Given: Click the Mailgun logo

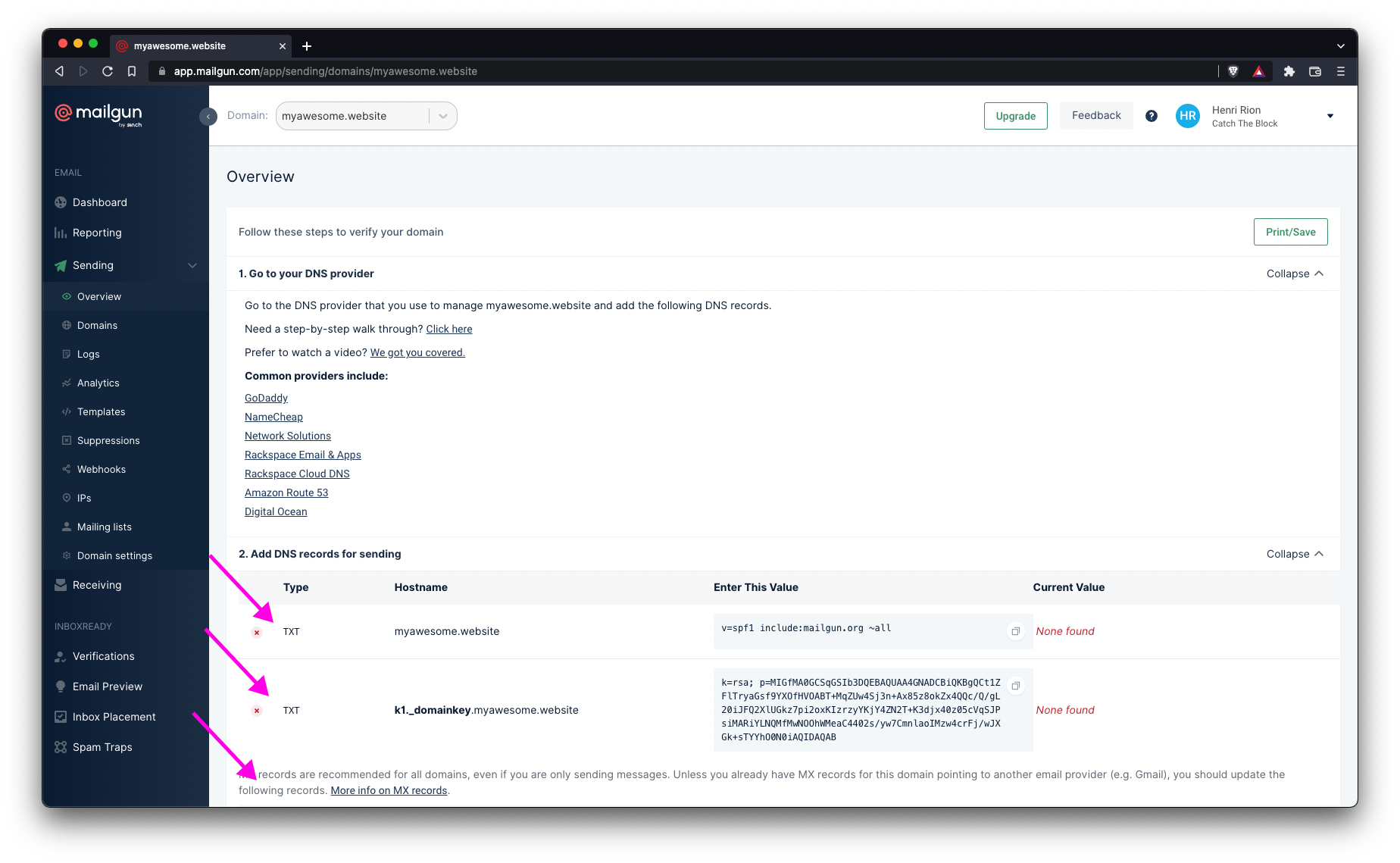Looking at the screenshot, I should 98,115.
